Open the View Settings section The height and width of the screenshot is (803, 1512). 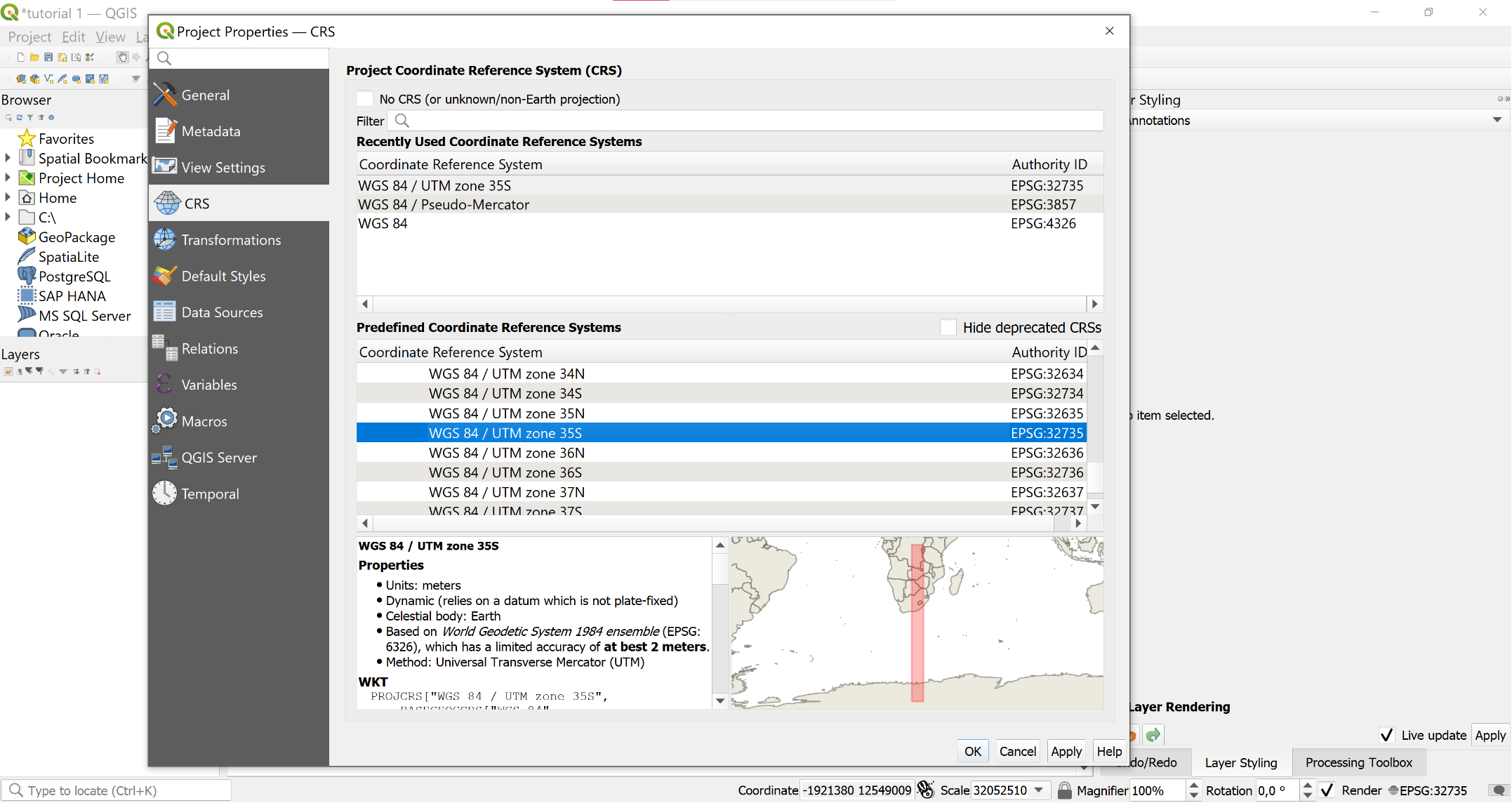(239, 167)
